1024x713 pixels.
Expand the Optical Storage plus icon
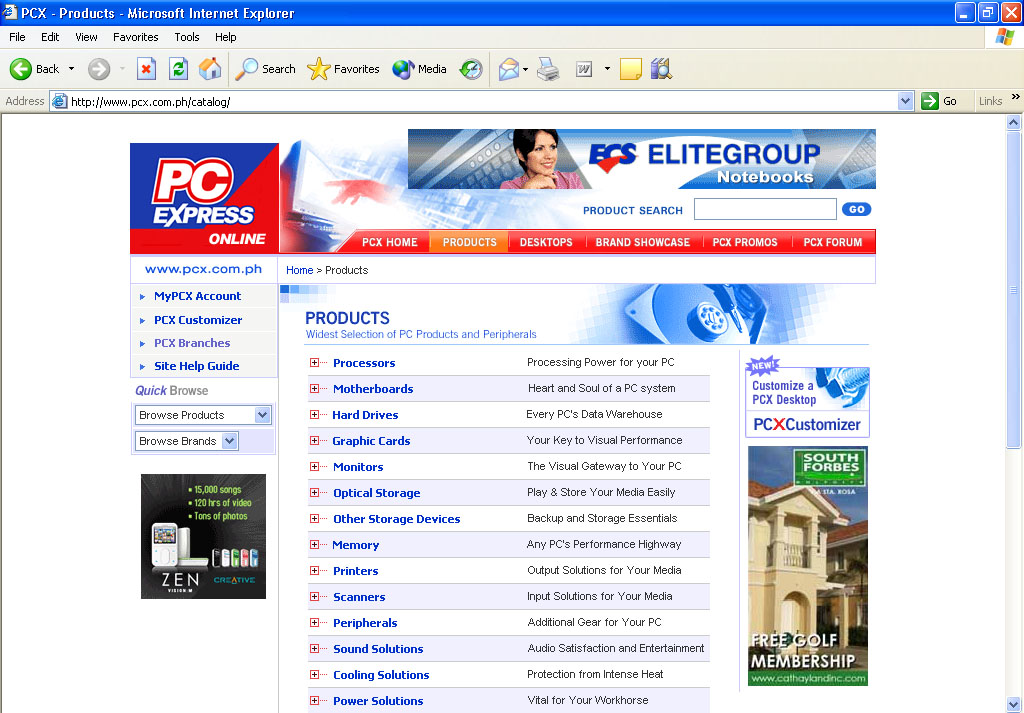[315, 492]
